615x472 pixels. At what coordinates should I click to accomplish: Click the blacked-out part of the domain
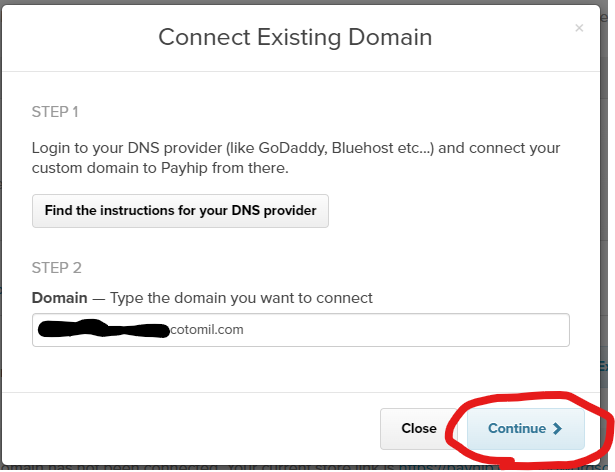[100, 329]
